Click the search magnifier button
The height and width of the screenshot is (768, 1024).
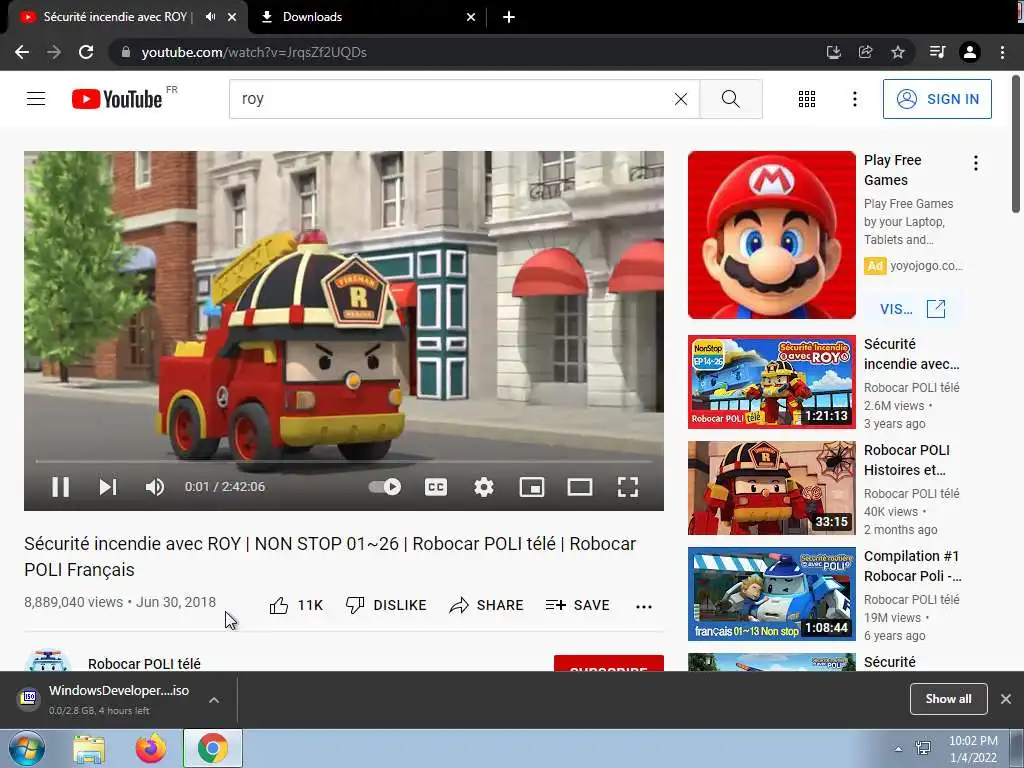point(731,99)
